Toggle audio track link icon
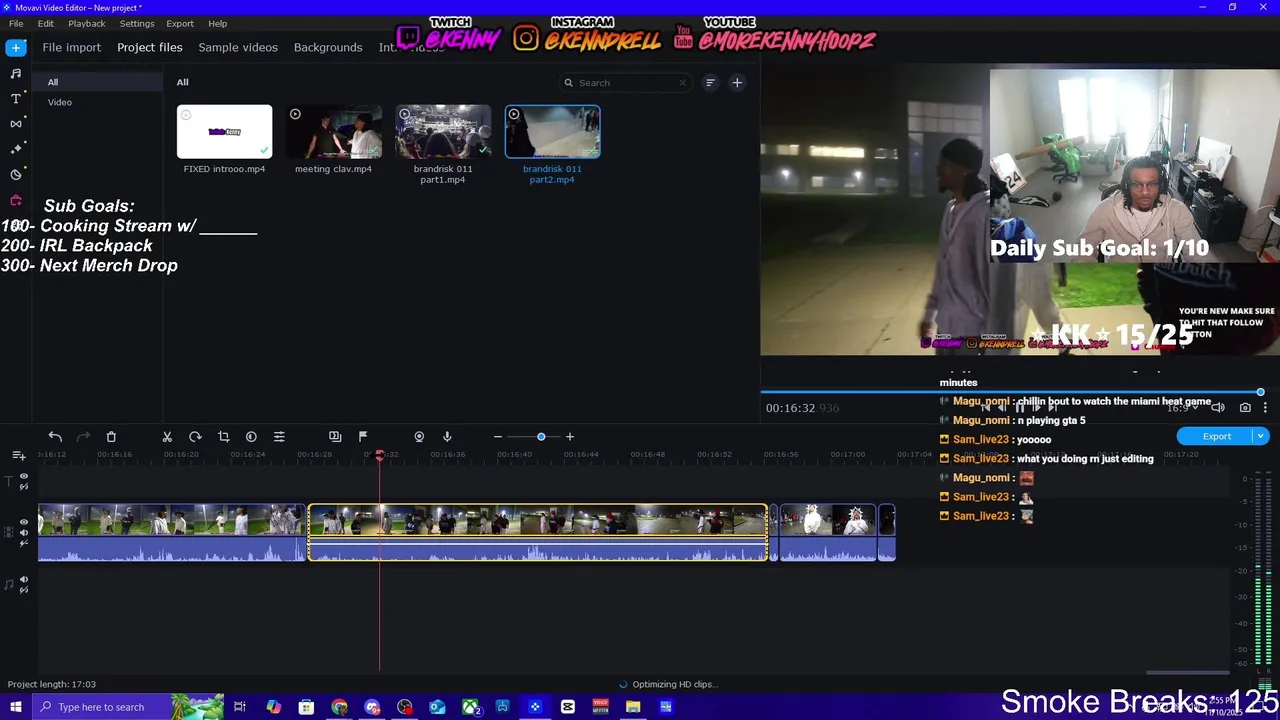 point(24,589)
